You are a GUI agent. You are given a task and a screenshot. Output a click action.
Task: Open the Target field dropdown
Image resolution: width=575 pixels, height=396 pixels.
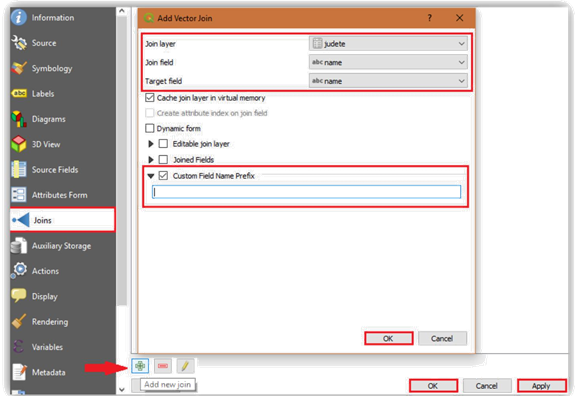[388, 81]
